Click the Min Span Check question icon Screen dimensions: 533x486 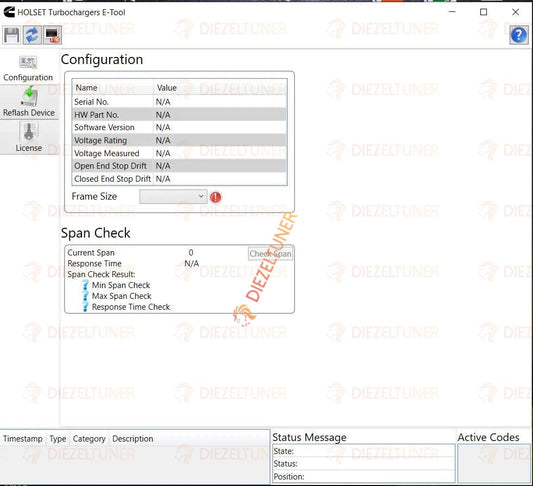[86, 285]
